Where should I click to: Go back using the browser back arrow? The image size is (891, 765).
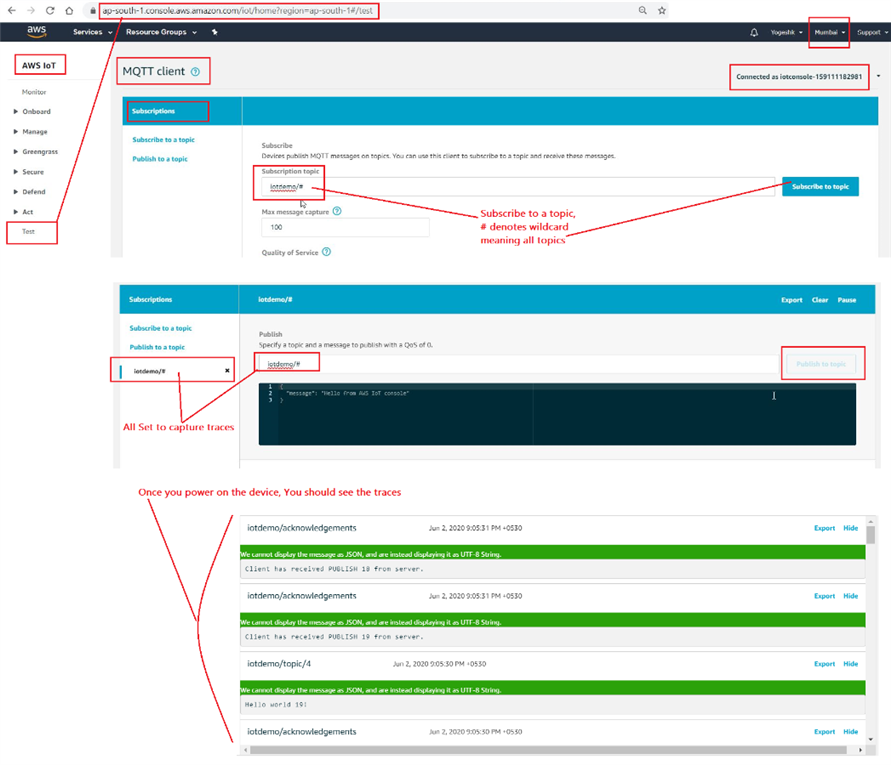(11, 10)
